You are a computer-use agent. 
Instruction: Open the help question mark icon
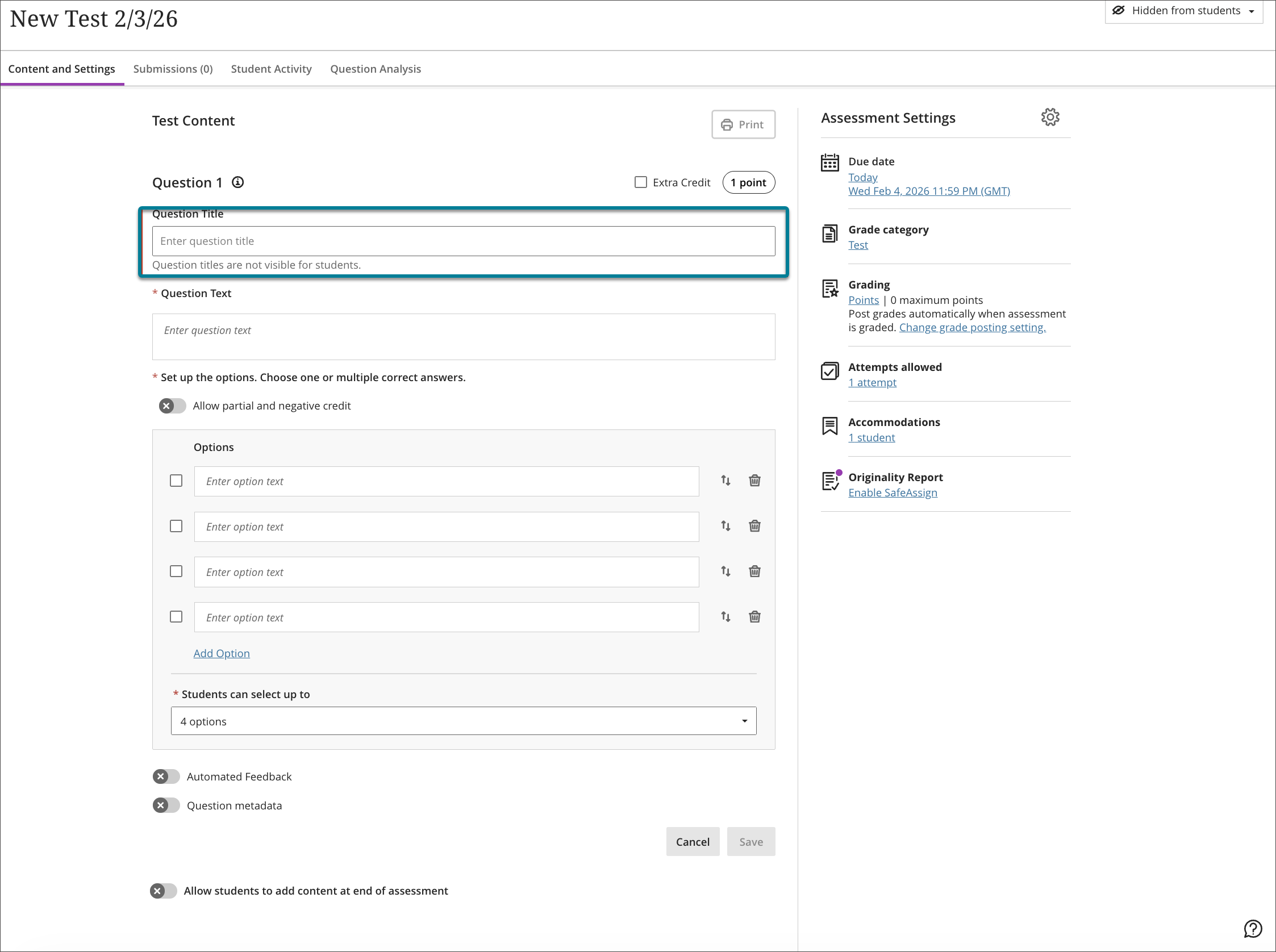coord(1253,928)
